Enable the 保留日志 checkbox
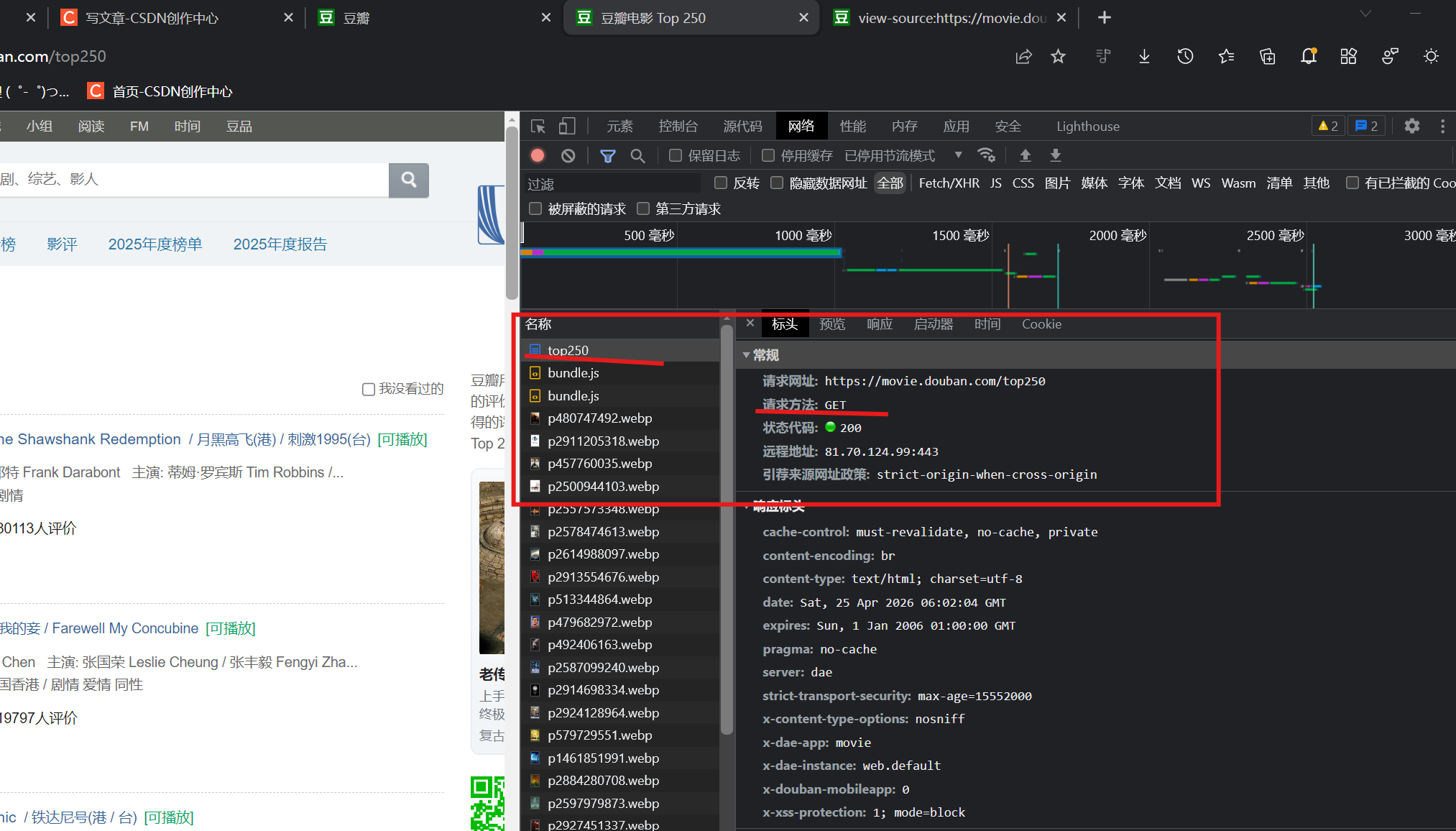Image resolution: width=1456 pixels, height=831 pixels. tap(675, 155)
